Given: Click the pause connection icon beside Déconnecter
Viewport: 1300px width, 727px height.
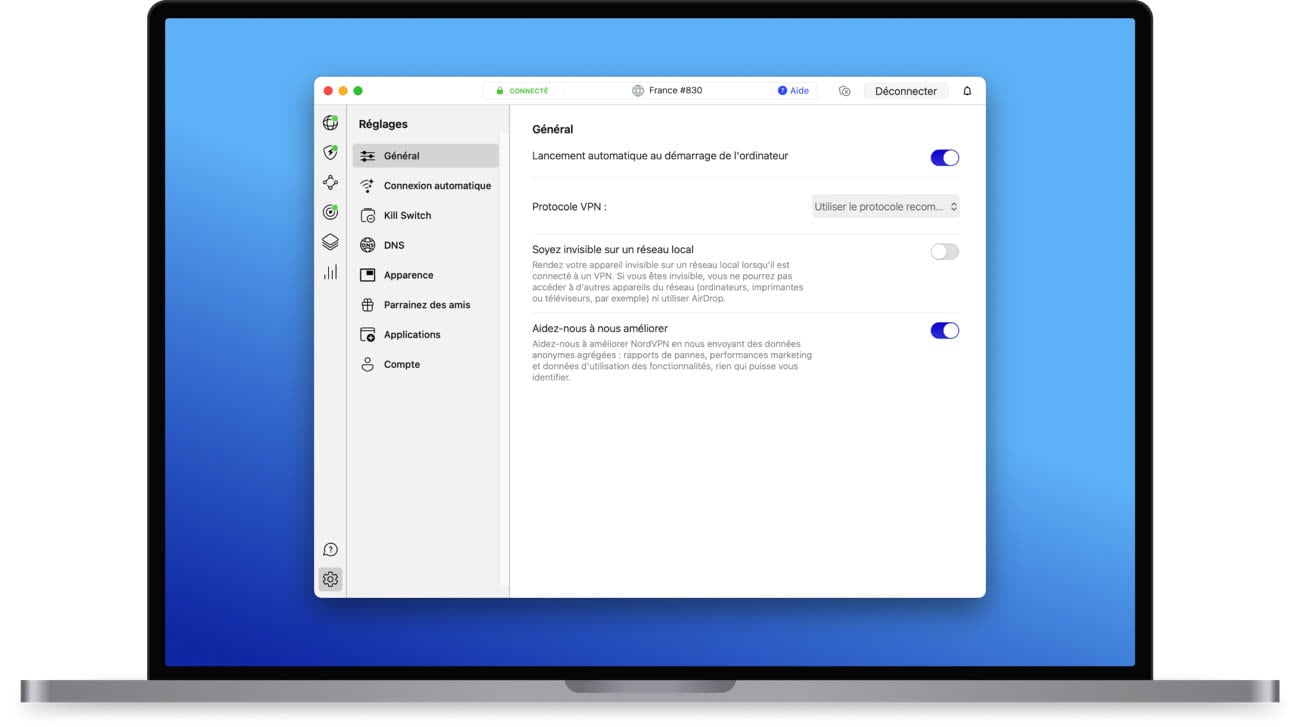Looking at the screenshot, I should tap(845, 91).
